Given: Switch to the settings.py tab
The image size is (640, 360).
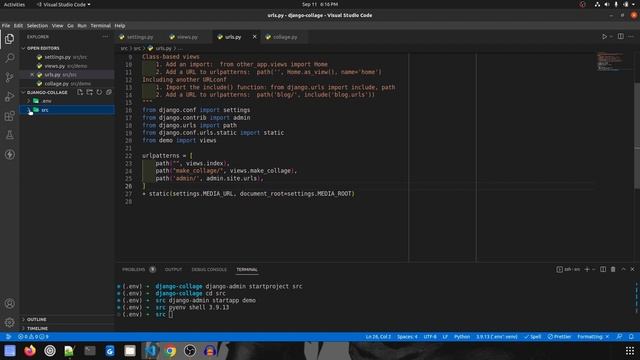Looking at the screenshot, I should 140,37.
